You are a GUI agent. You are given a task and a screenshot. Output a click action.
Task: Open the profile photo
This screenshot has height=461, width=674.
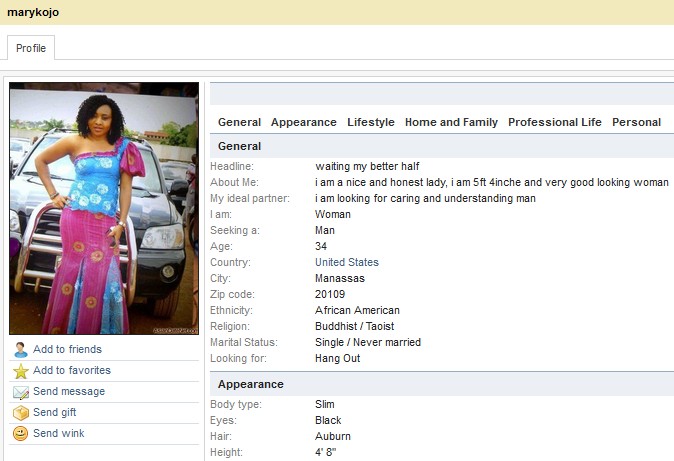(104, 208)
